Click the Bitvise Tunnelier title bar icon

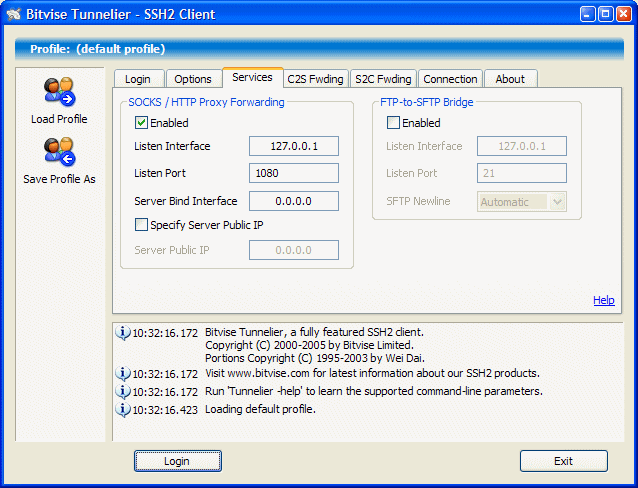15,14
